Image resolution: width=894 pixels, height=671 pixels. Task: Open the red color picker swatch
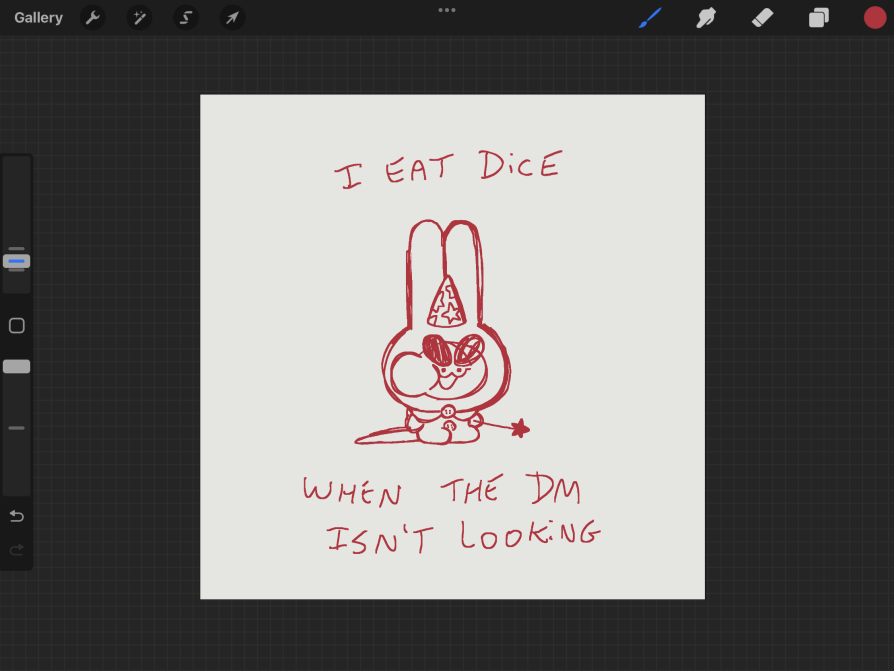[x=875, y=18]
